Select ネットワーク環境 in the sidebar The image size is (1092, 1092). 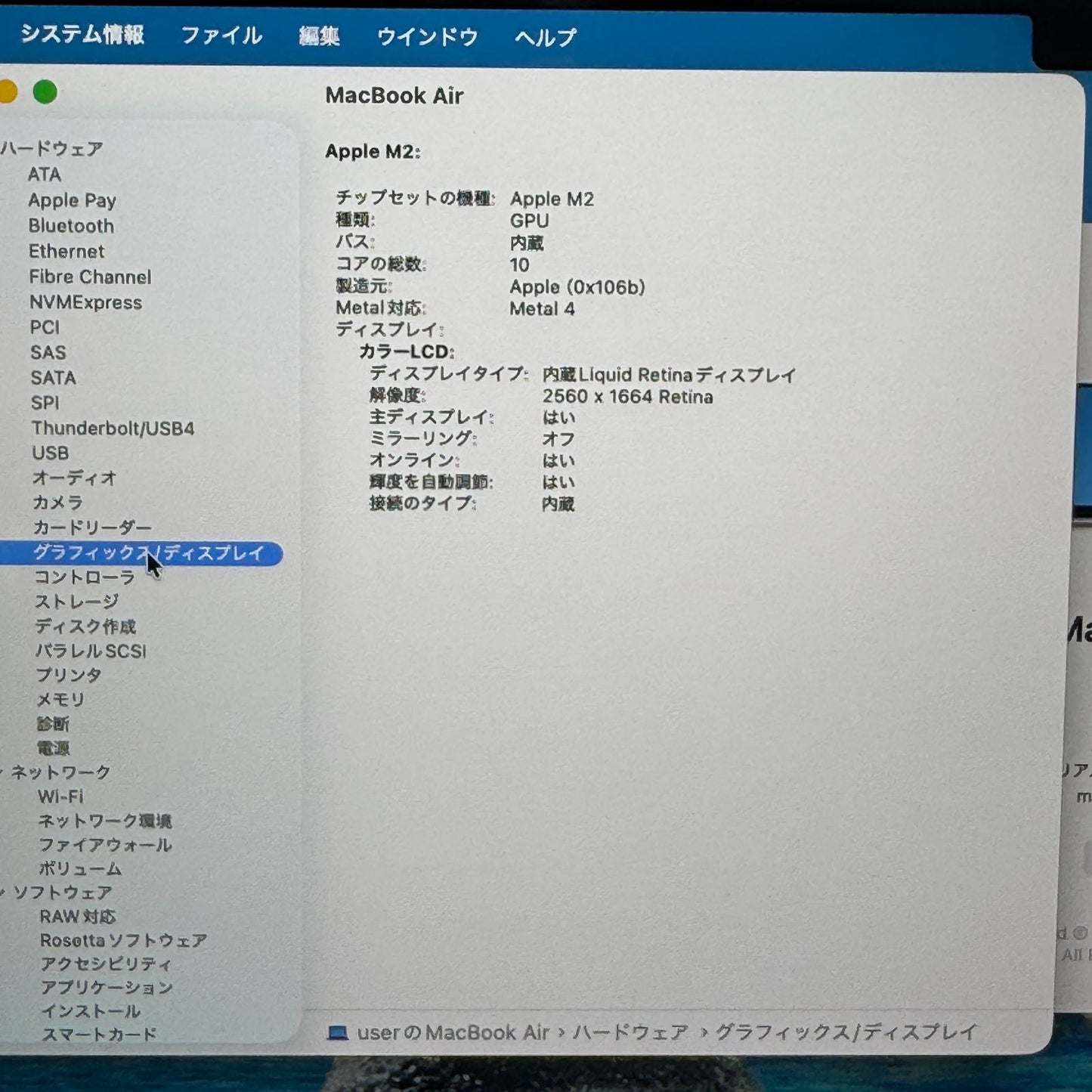(105, 821)
